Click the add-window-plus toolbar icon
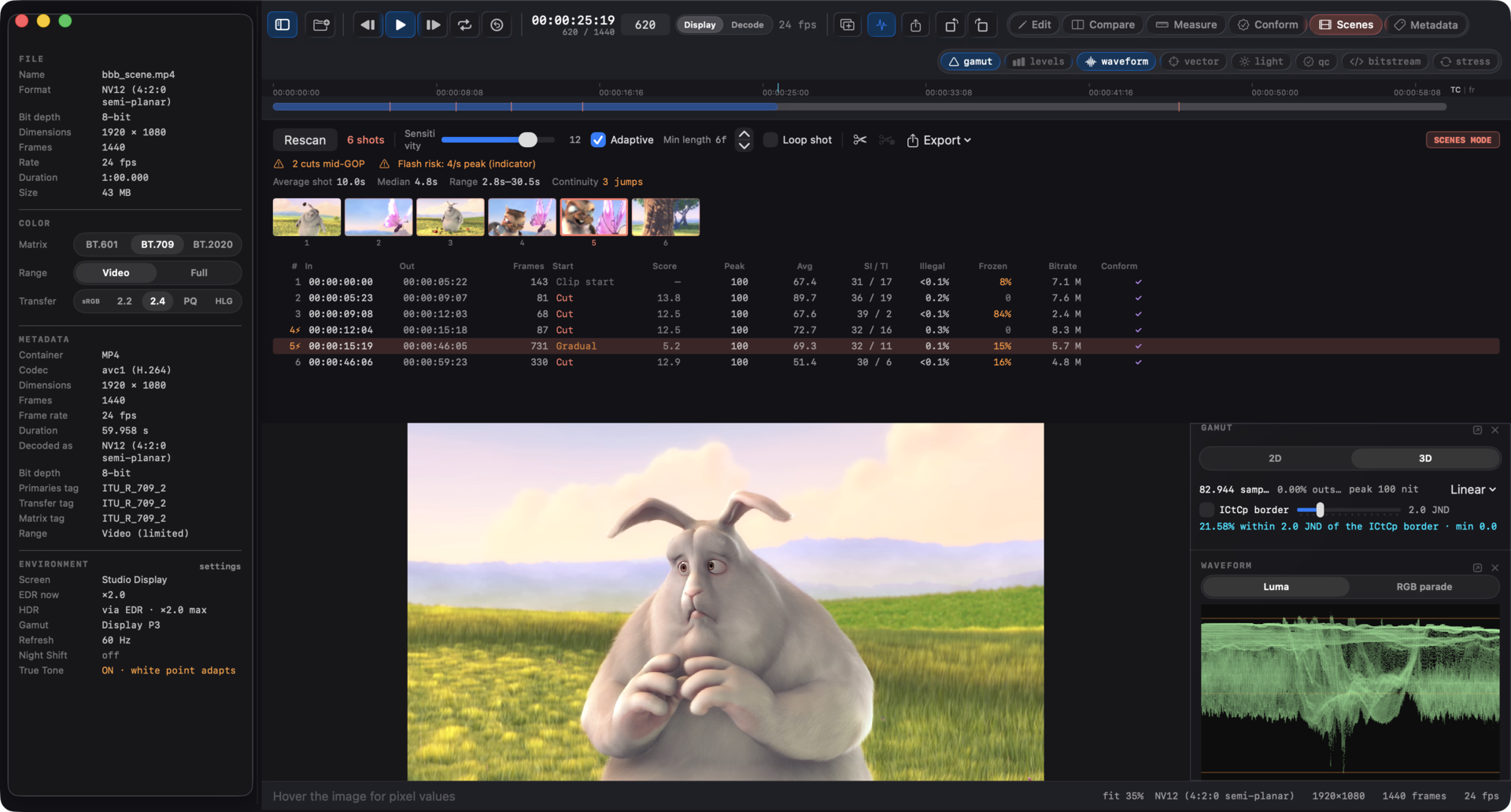This screenshot has height=812, width=1511. 848,24
